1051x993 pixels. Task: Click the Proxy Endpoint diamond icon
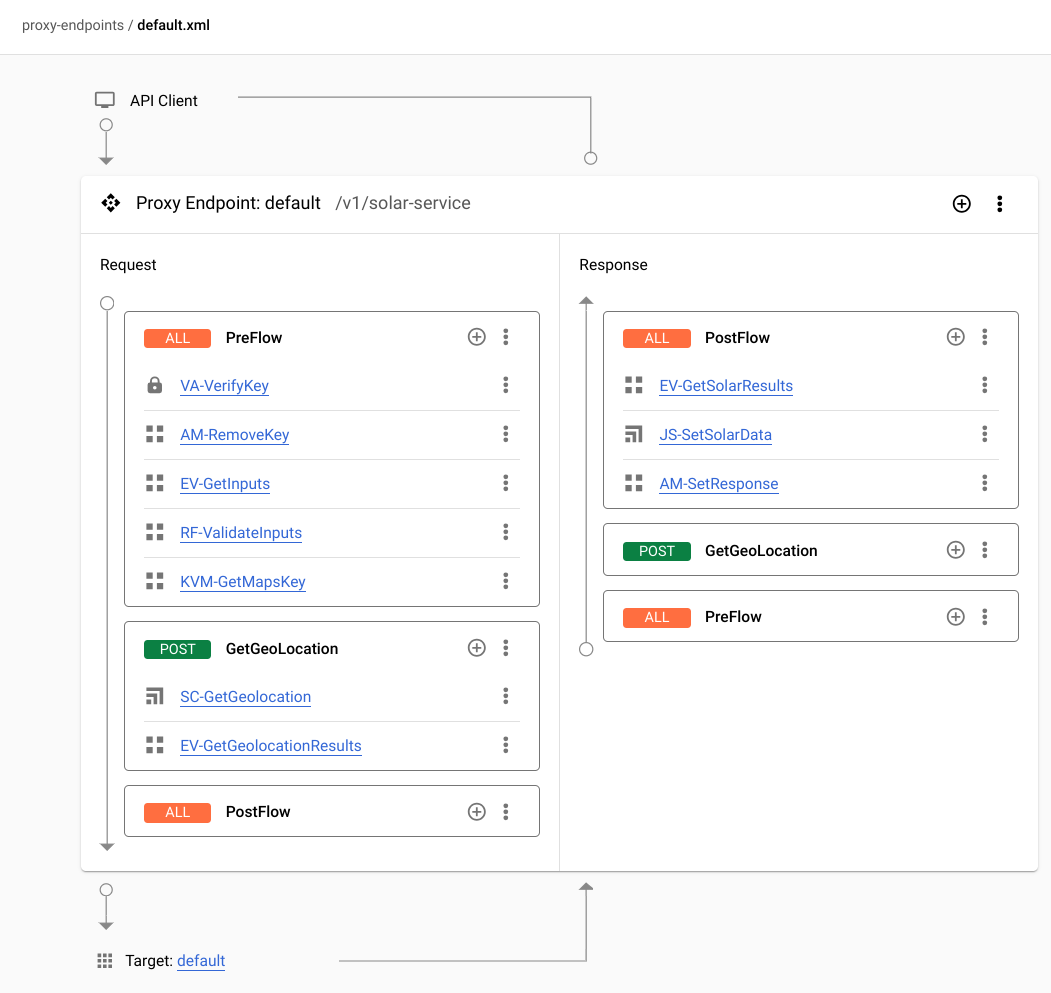[x=111, y=202]
